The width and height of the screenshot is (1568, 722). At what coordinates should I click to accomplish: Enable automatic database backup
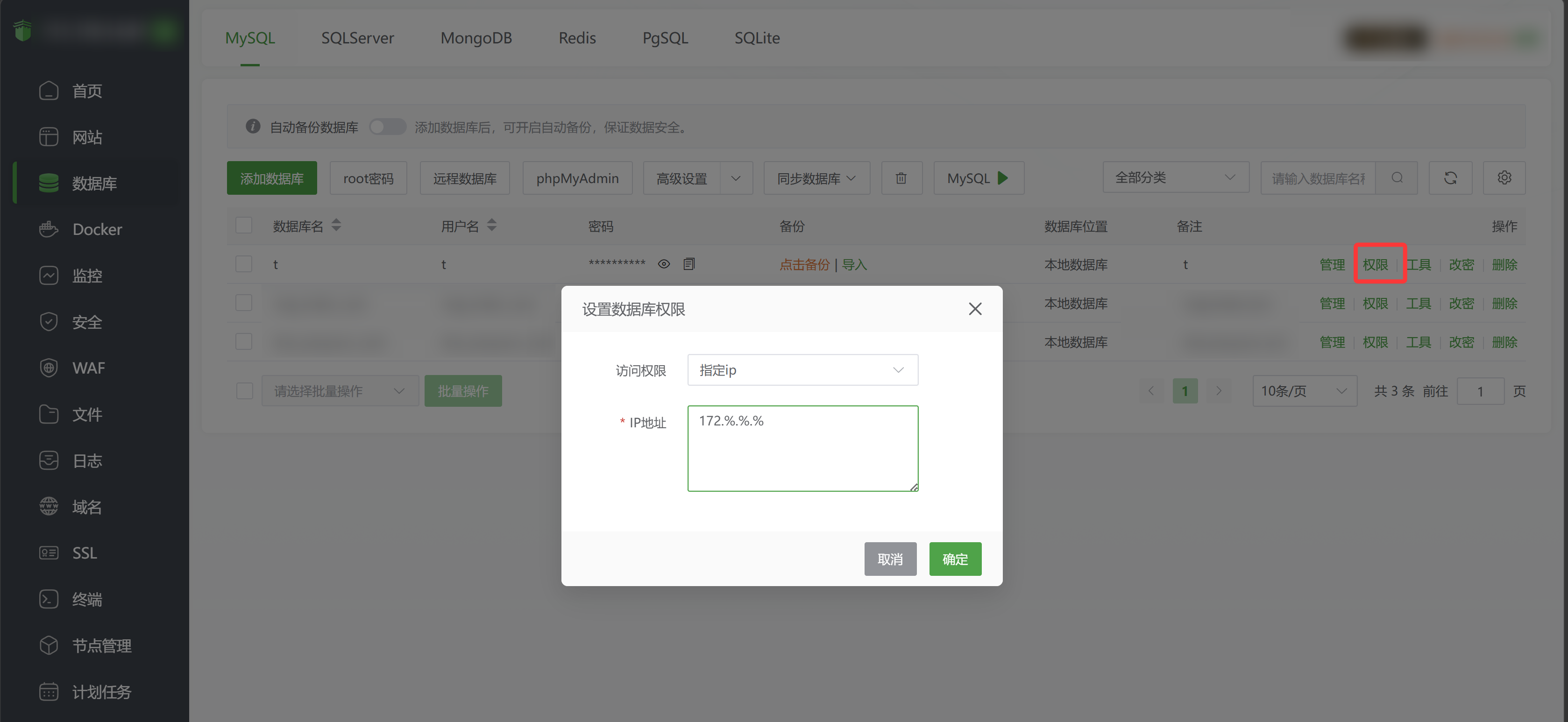tap(388, 127)
